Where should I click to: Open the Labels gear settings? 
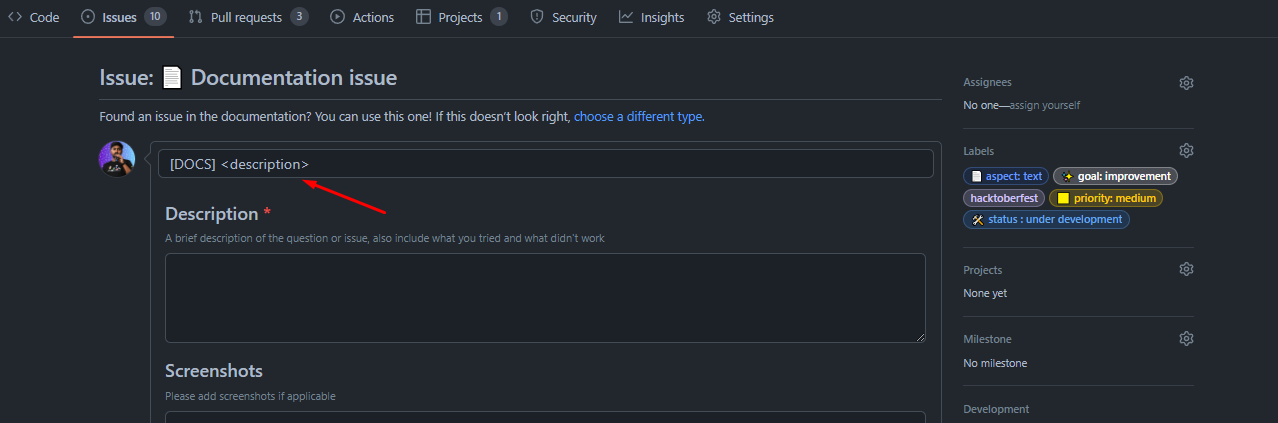click(1186, 151)
